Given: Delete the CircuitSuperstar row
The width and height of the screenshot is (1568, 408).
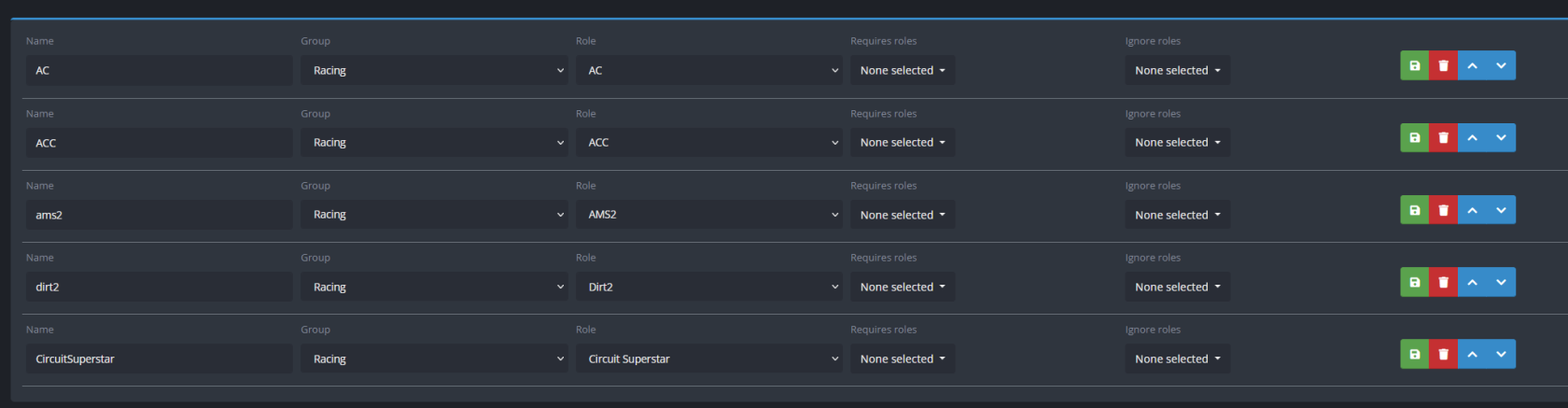Looking at the screenshot, I should (1443, 354).
